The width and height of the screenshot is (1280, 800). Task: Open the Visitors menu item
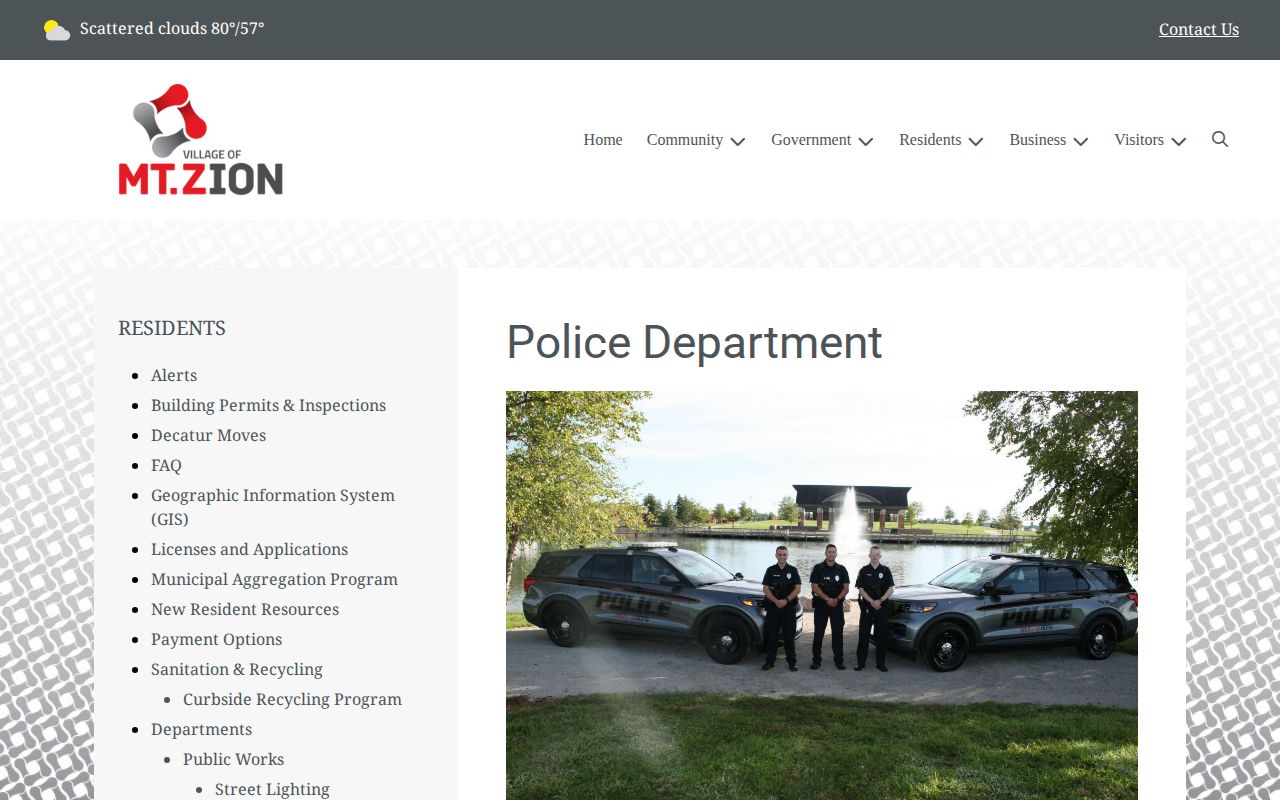(1139, 140)
